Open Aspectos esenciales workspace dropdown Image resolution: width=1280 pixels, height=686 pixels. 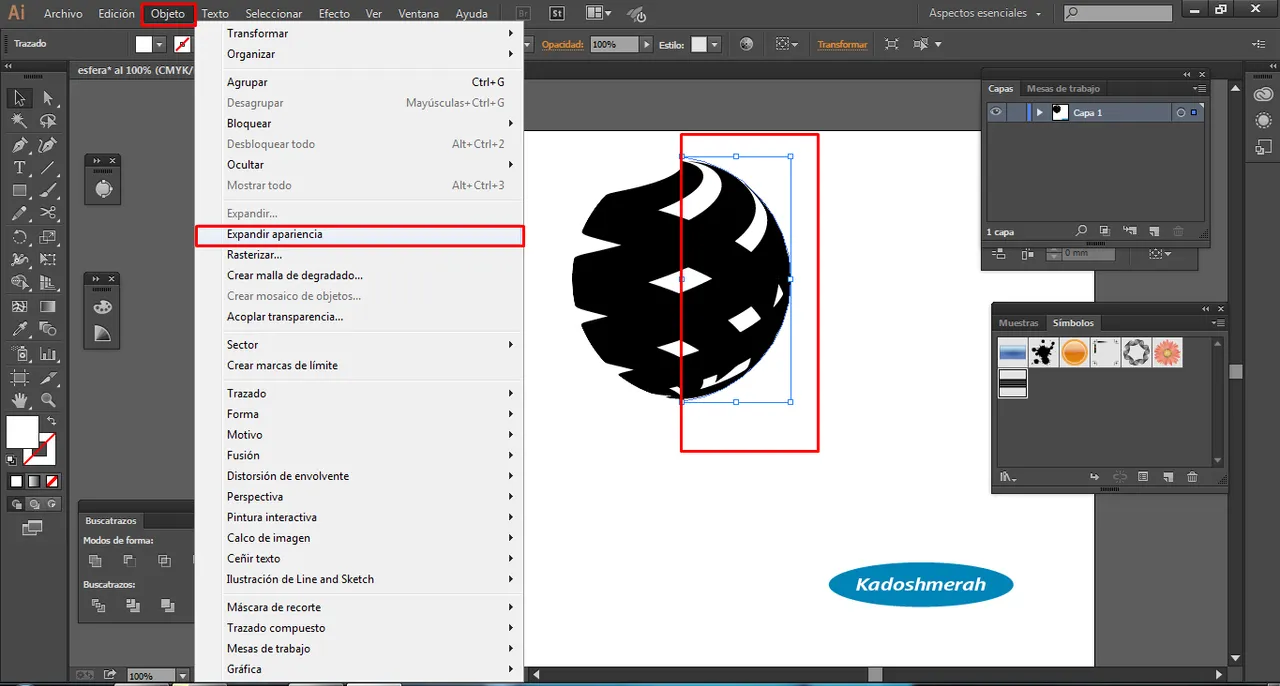(x=985, y=14)
